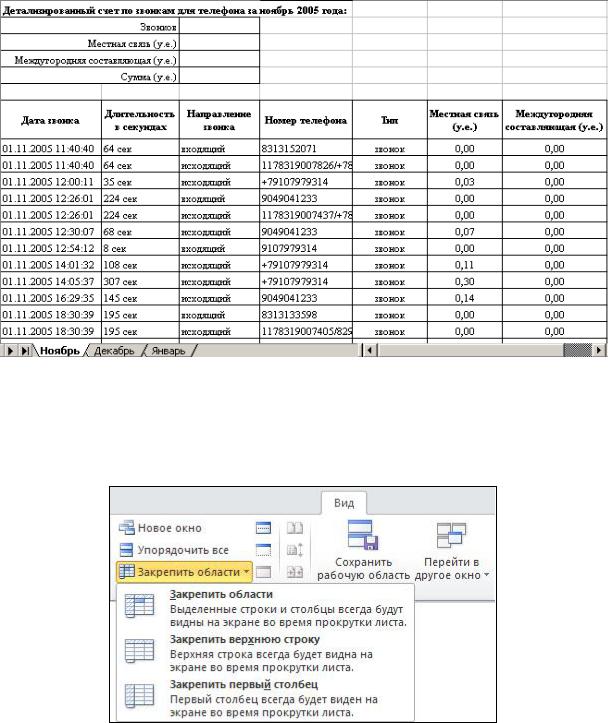This screenshot has width=608, height=723.
Task: Click the Hide window icon next to Упорядочить все
Action: coord(263,550)
